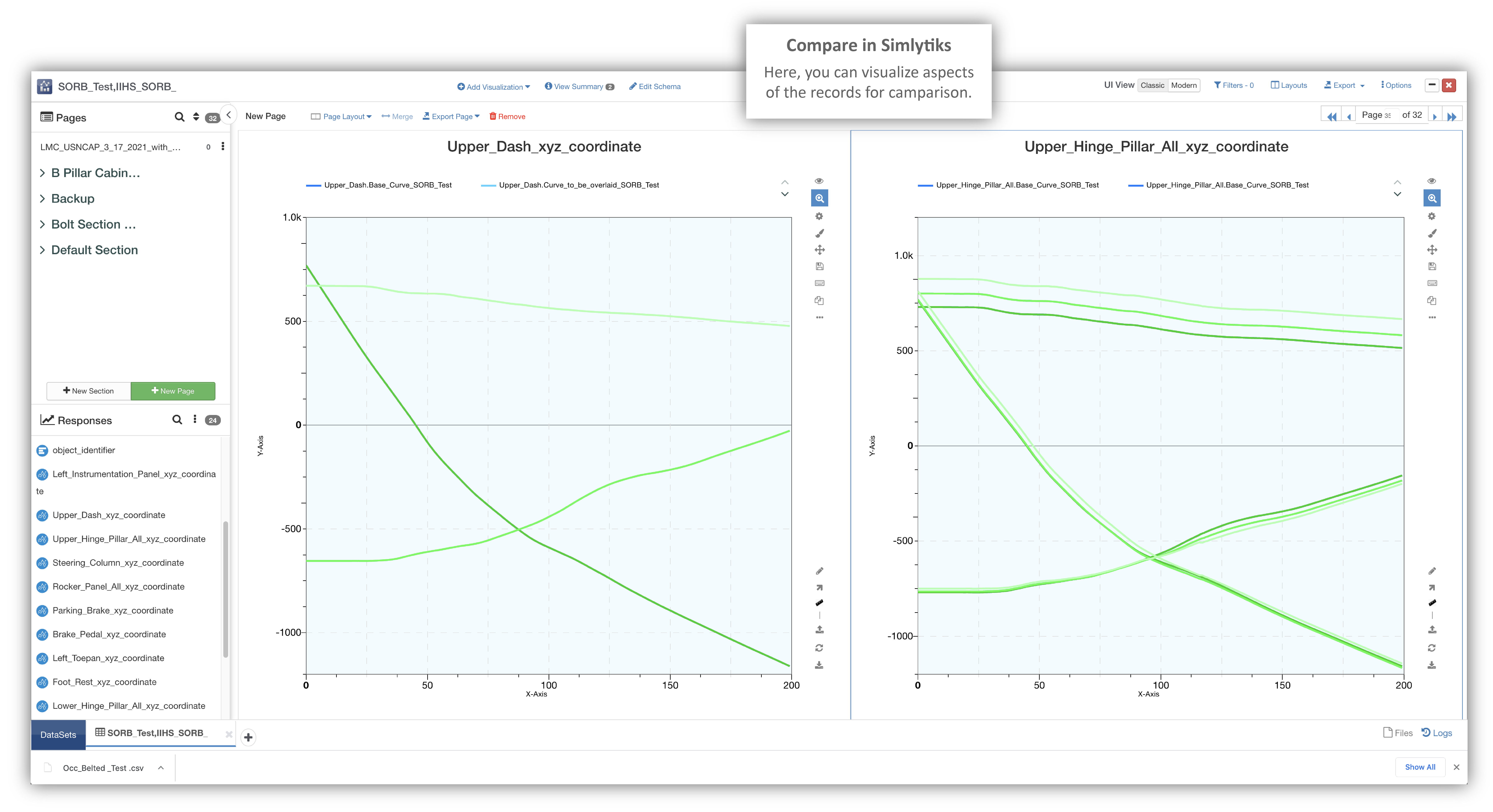Screen dimensions: 1493x812
Task: Toggle first Upper_Hinge_Pillar_All.Base_Curve legend entry
Action: coord(1008,185)
